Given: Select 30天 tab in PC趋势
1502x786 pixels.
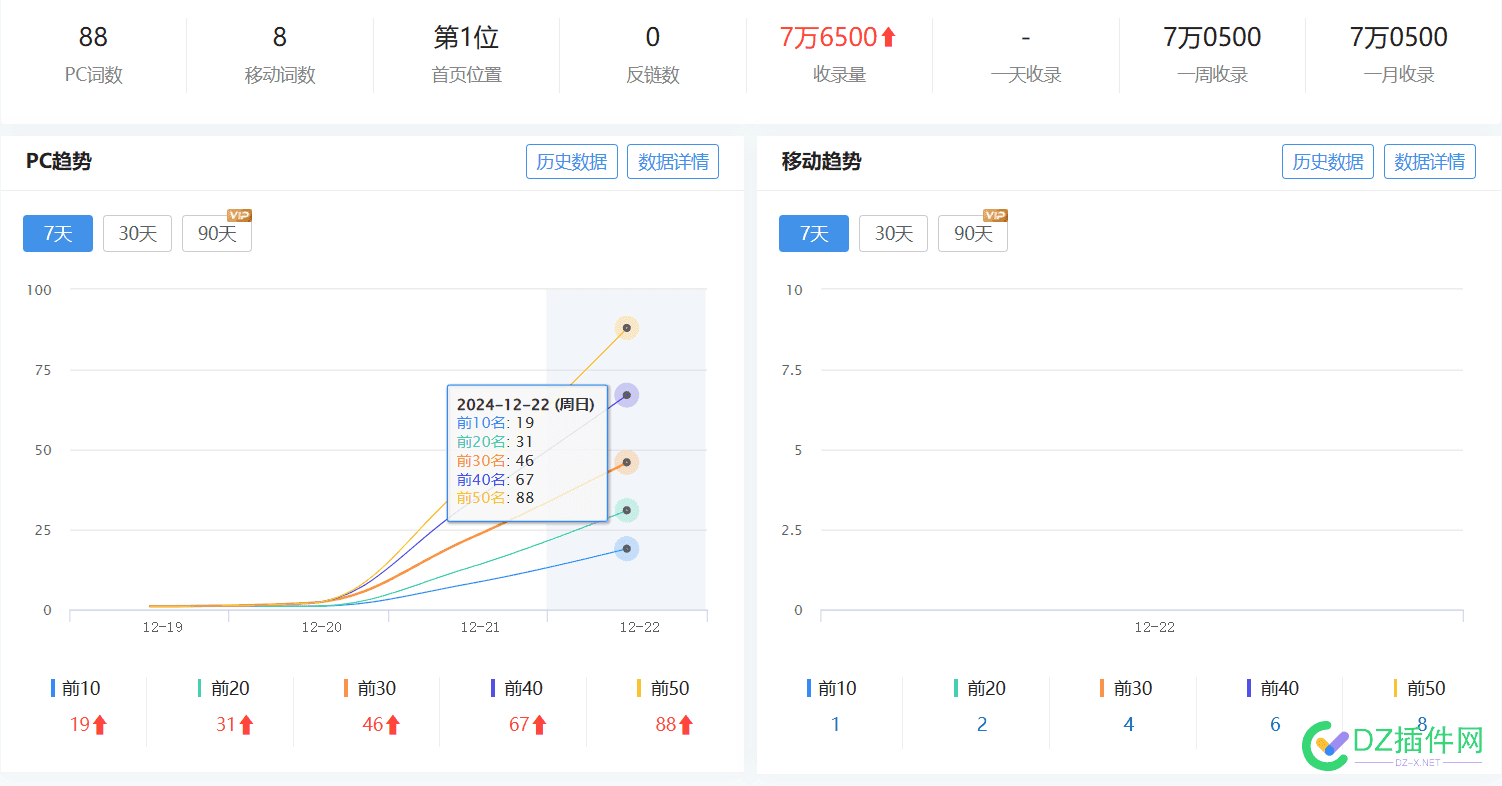Looking at the screenshot, I should click(138, 233).
